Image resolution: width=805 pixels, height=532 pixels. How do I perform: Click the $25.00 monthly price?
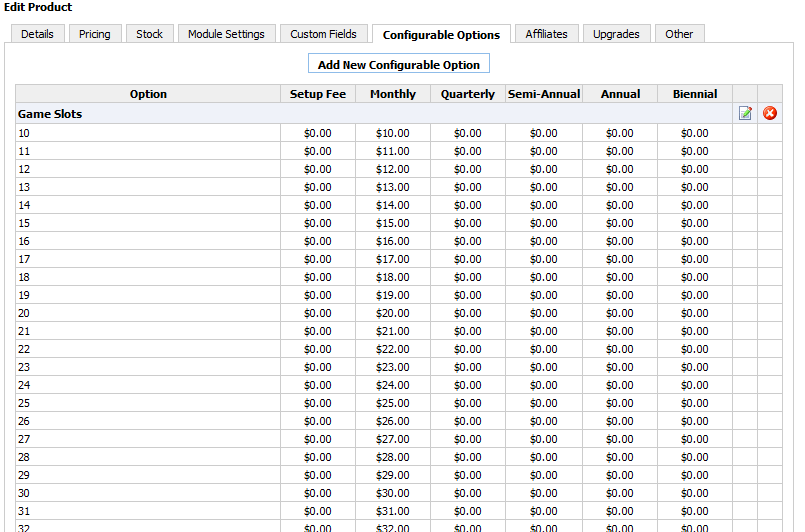[393, 403]
